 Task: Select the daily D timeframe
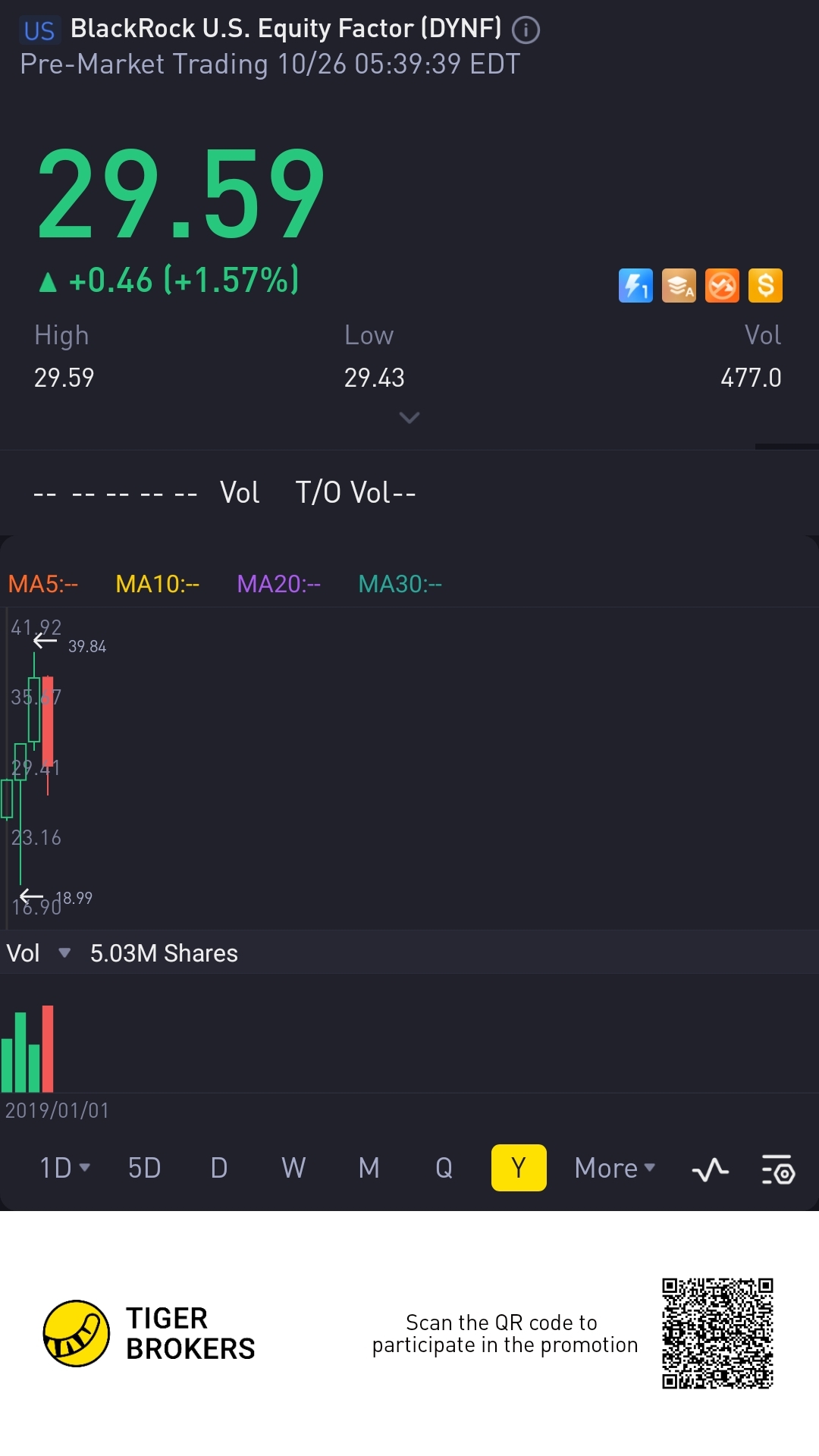click(x=219, y=1168)
